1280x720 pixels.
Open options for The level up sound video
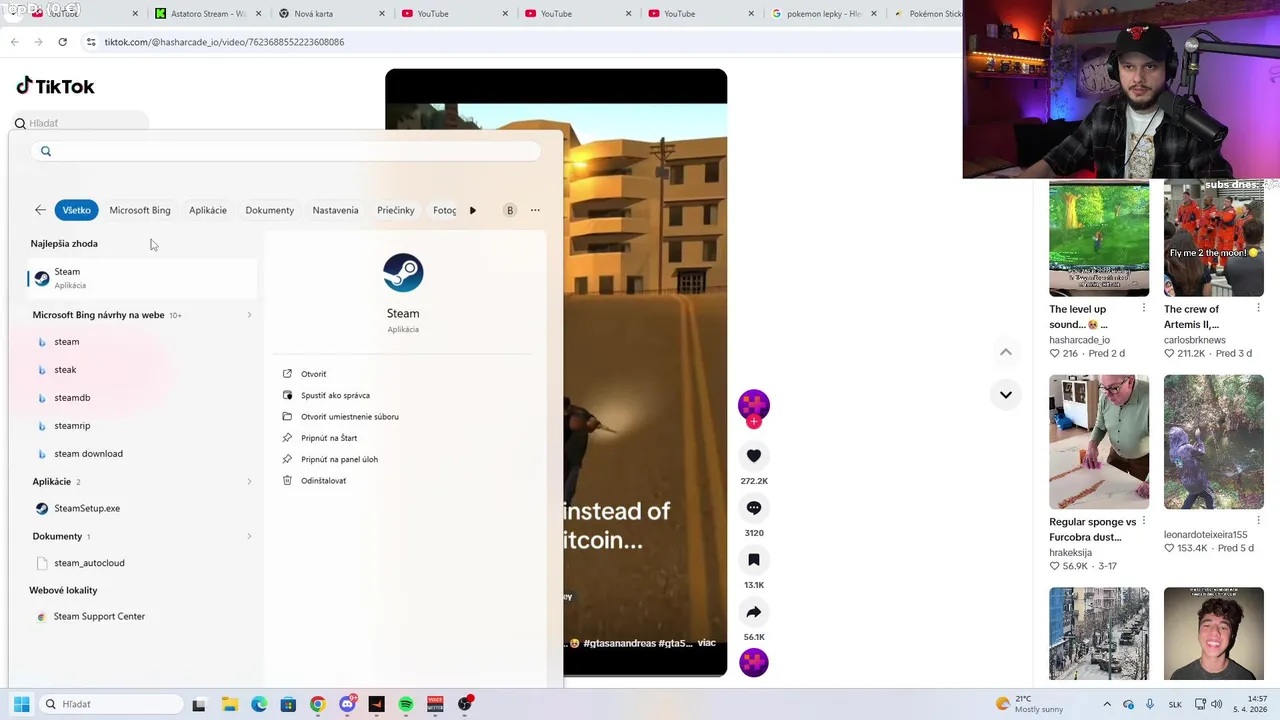point(1144,309)
